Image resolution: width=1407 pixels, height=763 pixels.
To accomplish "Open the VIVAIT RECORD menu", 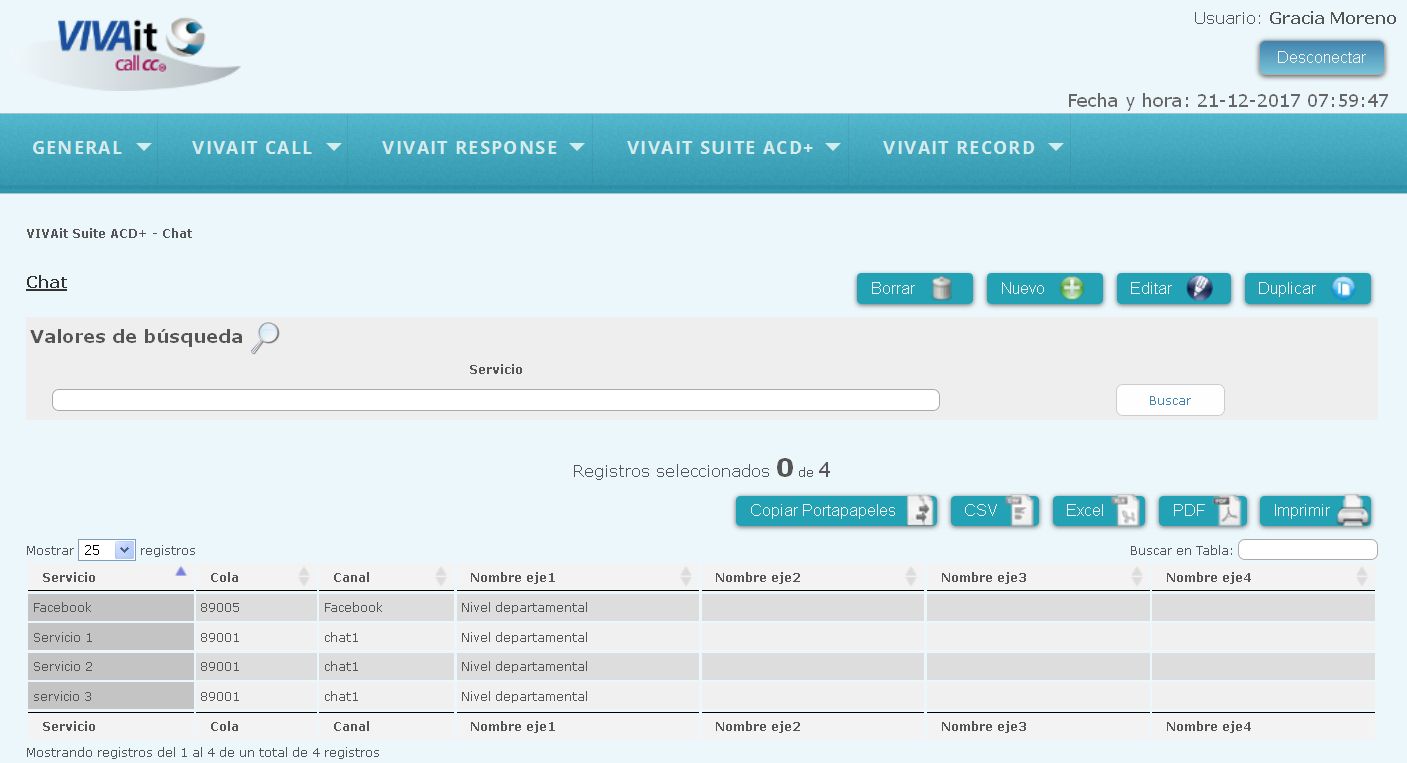I will pyautogui.click(x=972, y=147).
